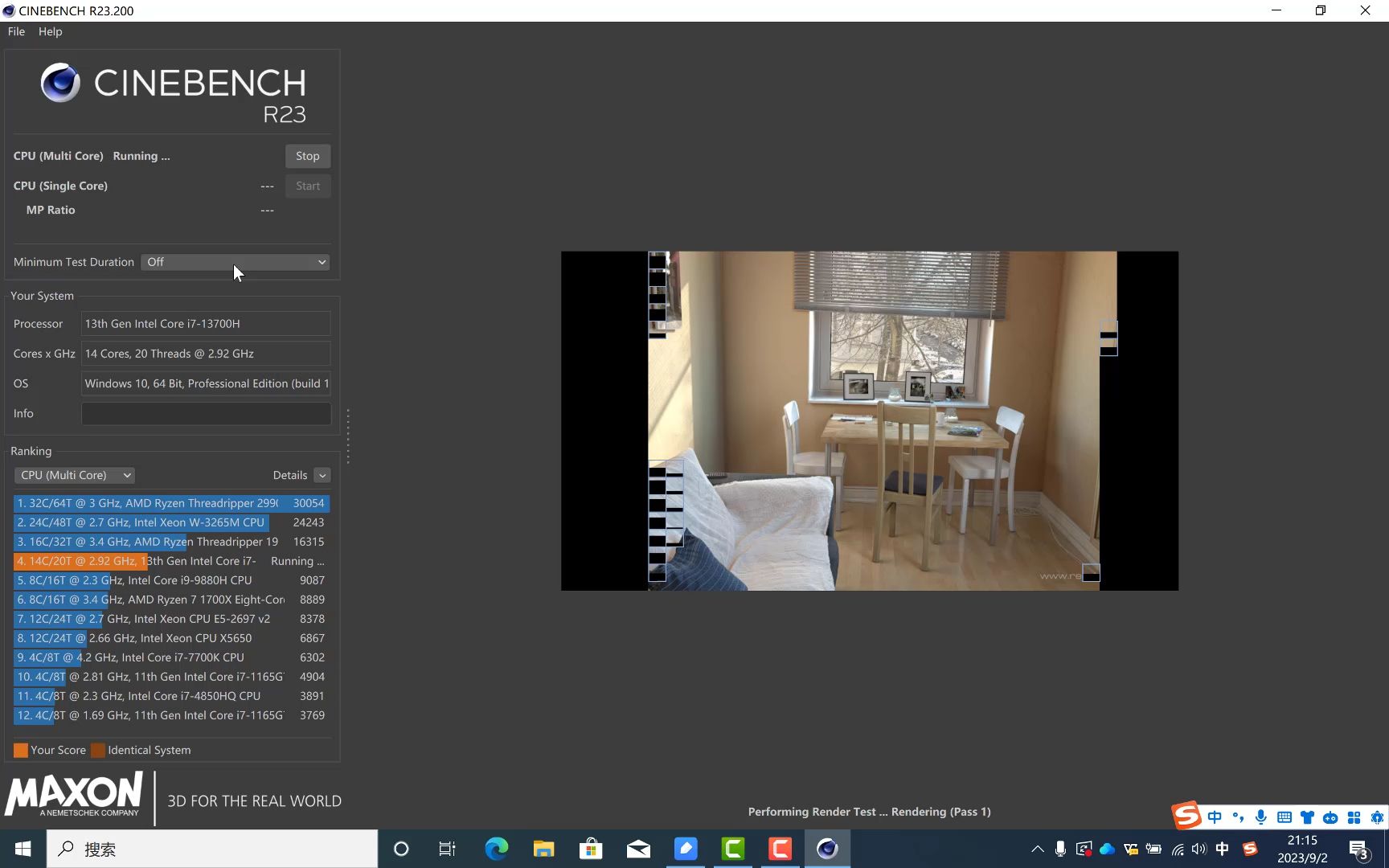Toggle the Chinese IME tray indicator
Viewport: 1389px width, 868px height.
pos(1223,849)
